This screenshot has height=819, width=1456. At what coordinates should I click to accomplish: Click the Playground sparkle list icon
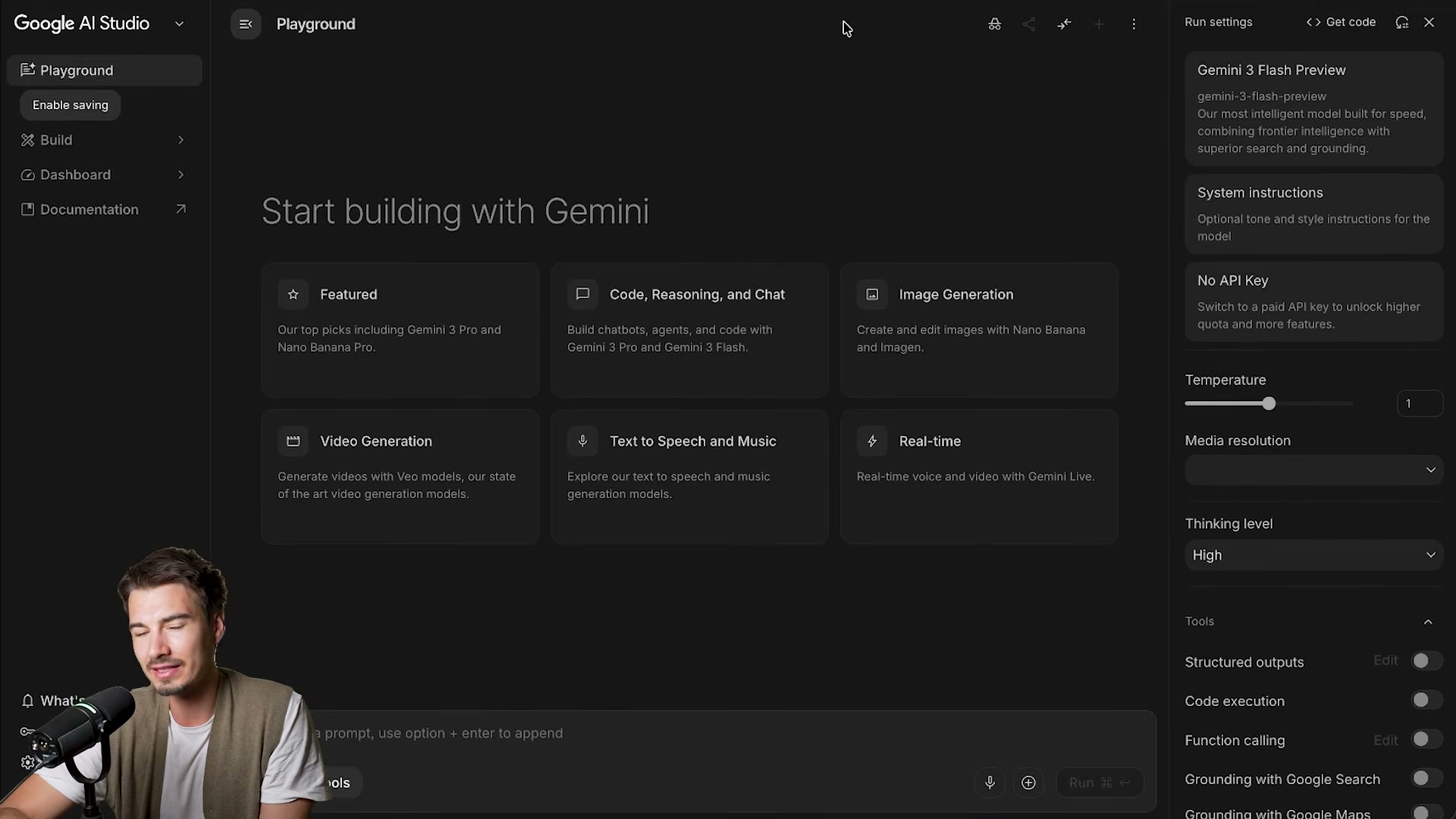point(28,70)
